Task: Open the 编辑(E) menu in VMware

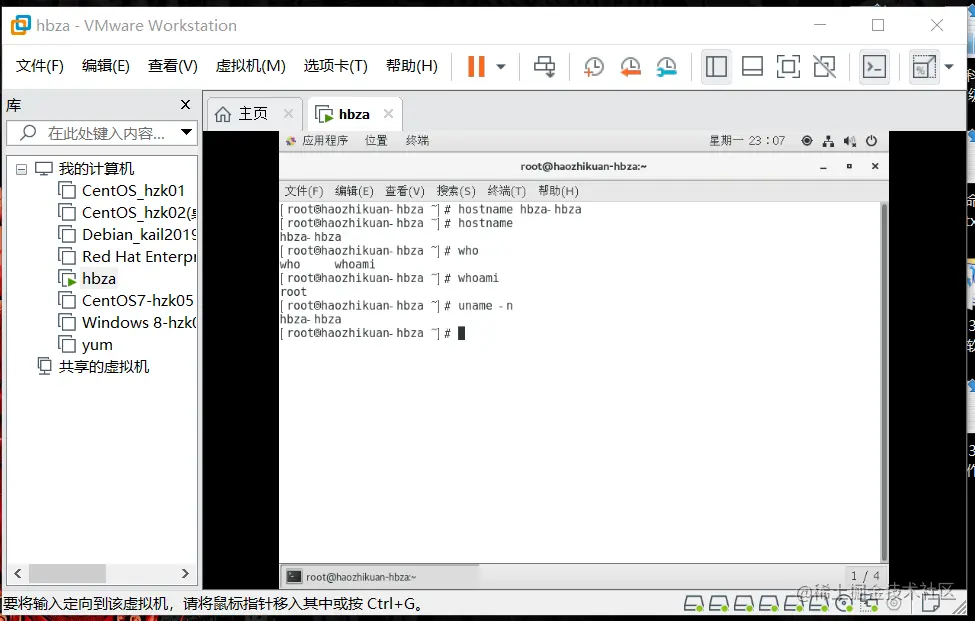Action: coord(106,66)
